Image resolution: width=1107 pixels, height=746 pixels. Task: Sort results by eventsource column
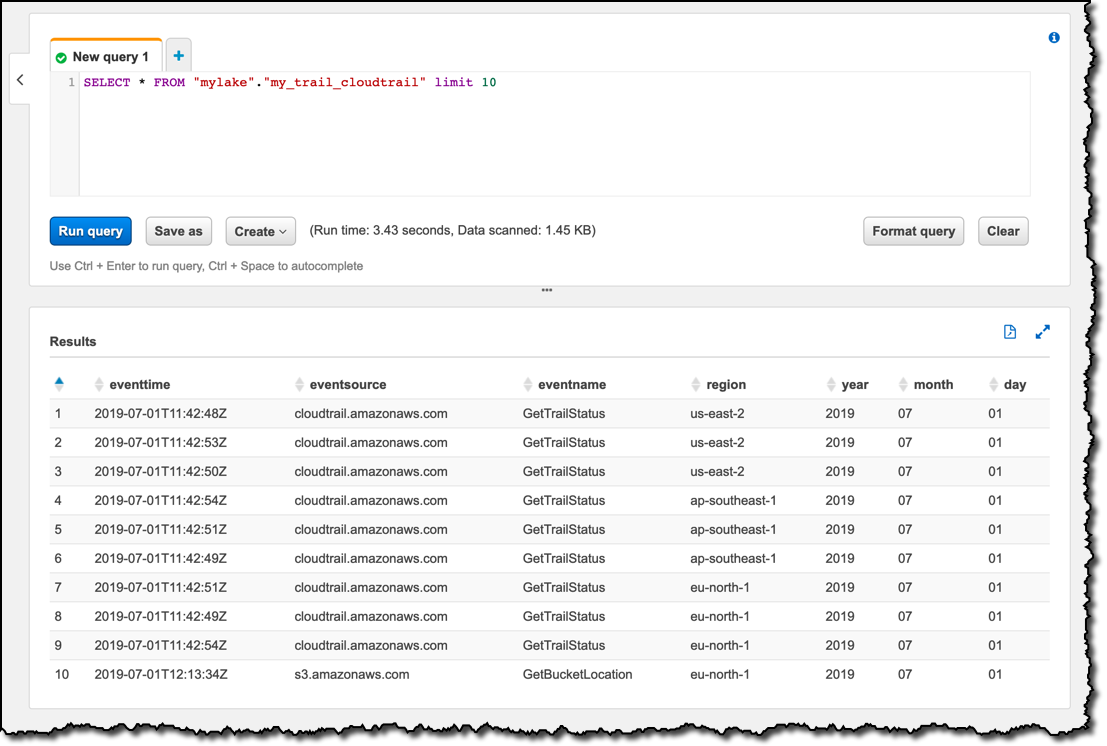(x=340, y=385)
